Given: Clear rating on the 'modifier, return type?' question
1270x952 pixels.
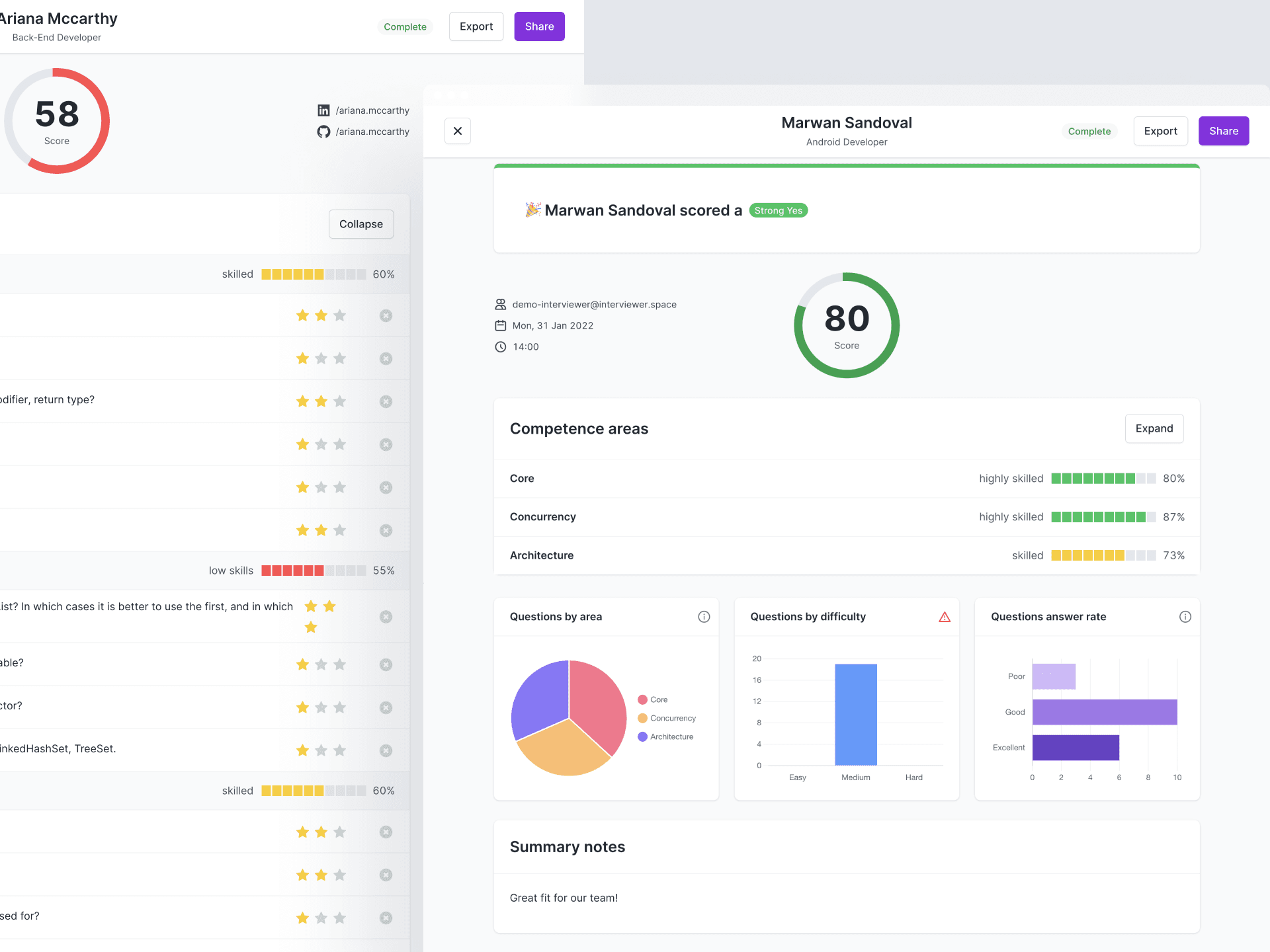Looking at the screenshot, I should [386, 401].
